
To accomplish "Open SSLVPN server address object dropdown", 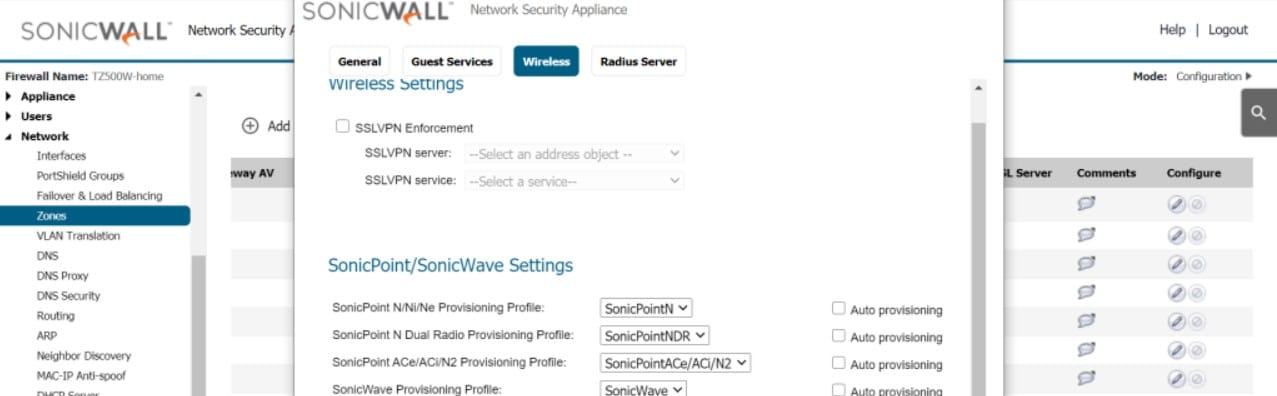I will [x=574, y=154].
